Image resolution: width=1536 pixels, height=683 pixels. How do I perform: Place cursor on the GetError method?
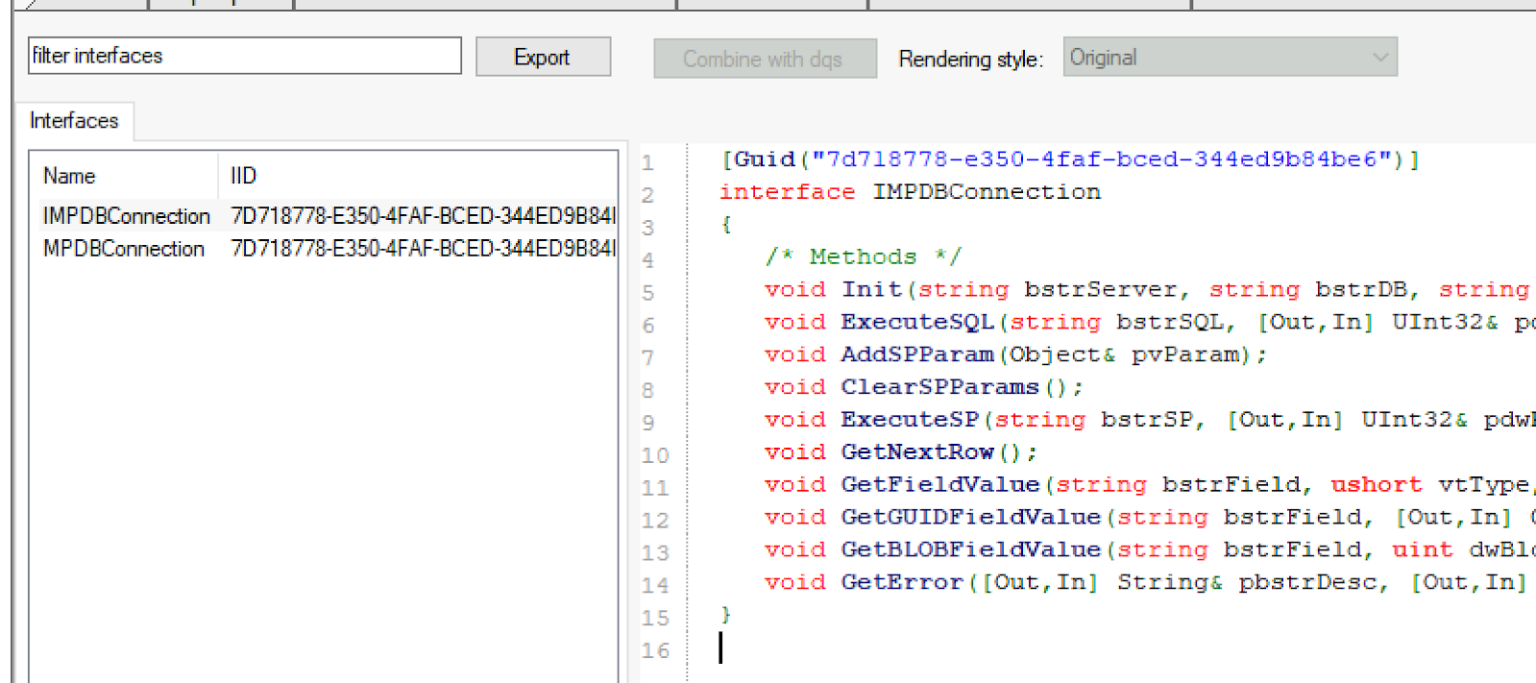(902, 582)
